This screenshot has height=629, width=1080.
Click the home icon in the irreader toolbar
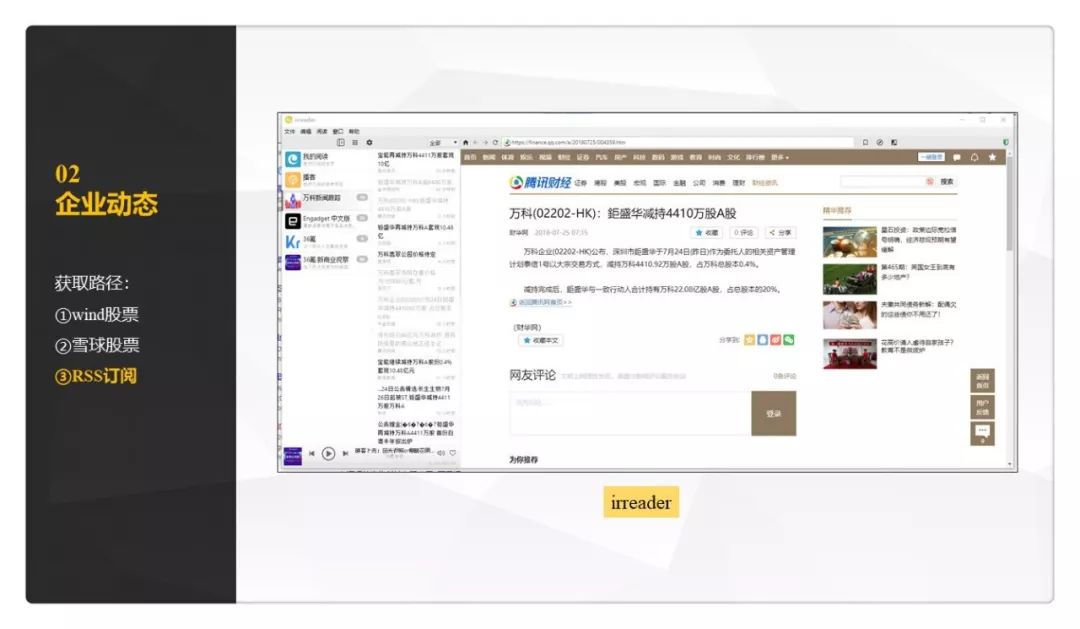[x=466, y=141]
